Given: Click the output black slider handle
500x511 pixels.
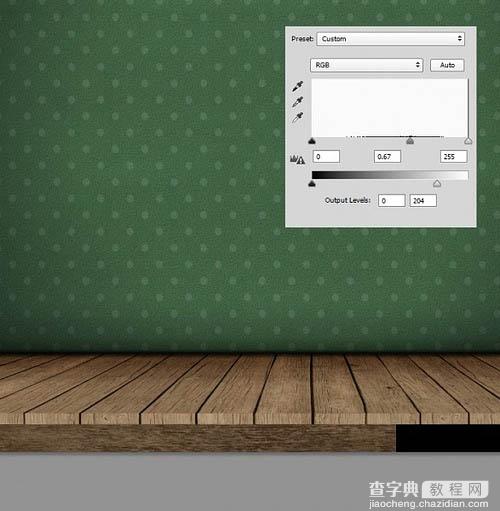Looking at the screenshot, I should (312, 183).
